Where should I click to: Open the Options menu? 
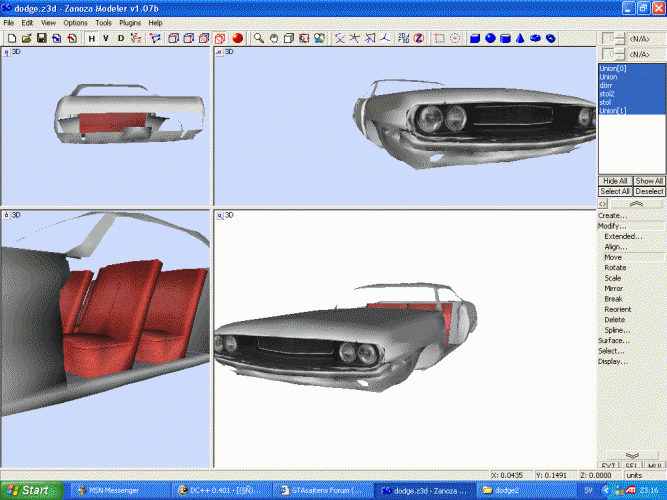coord(75,22)
